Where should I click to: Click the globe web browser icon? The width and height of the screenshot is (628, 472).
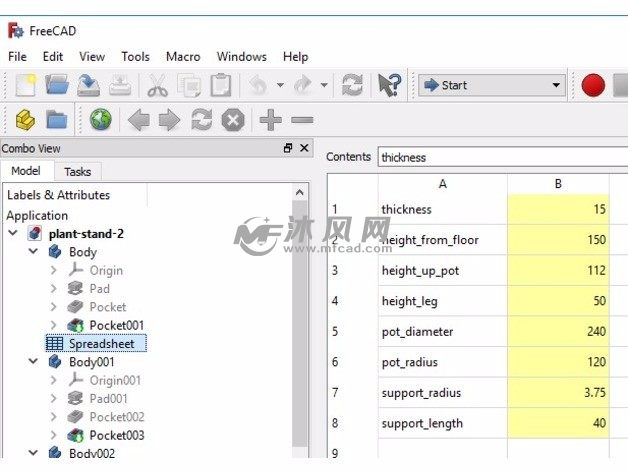100,121
